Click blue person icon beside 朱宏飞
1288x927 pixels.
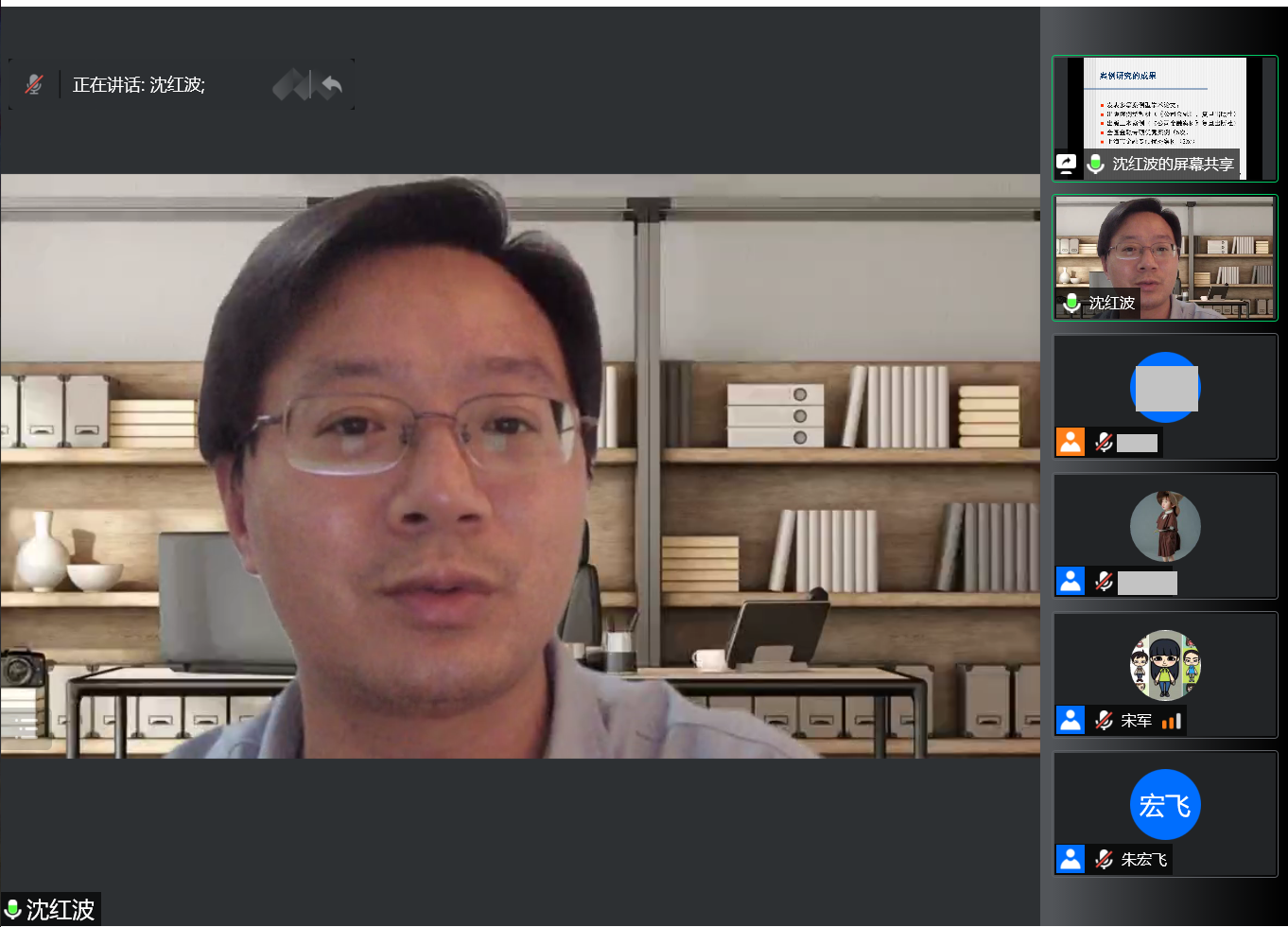1070,859
